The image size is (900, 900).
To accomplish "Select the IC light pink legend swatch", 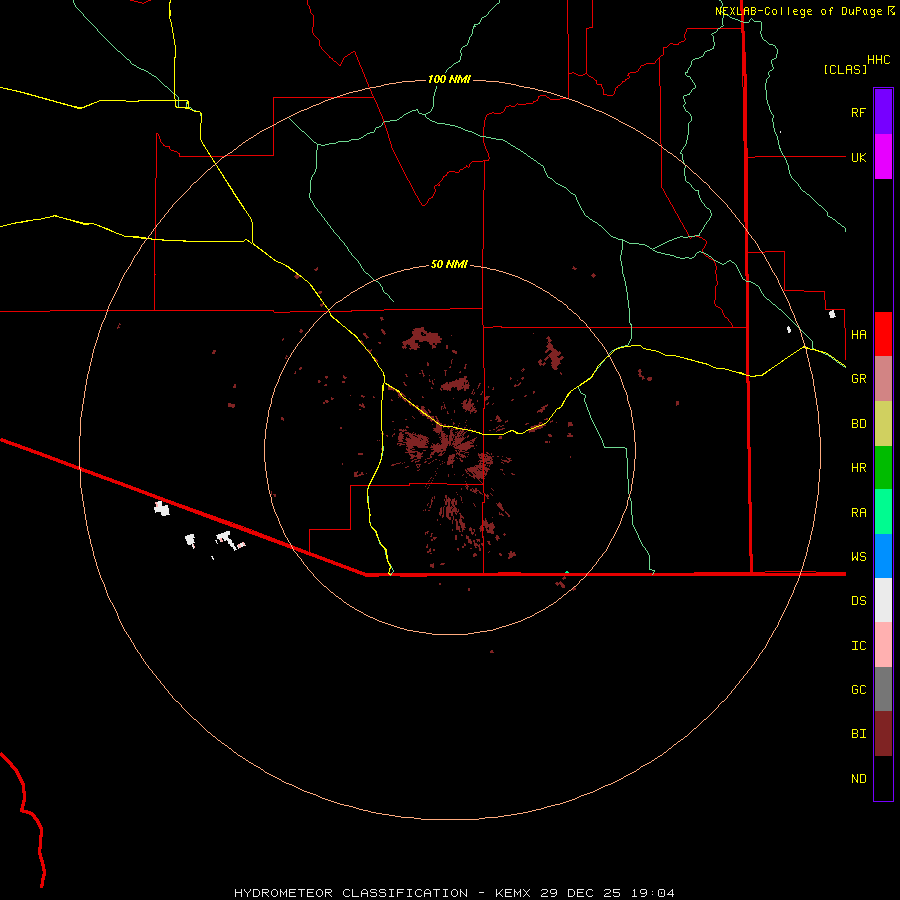I will click(883, 645).
